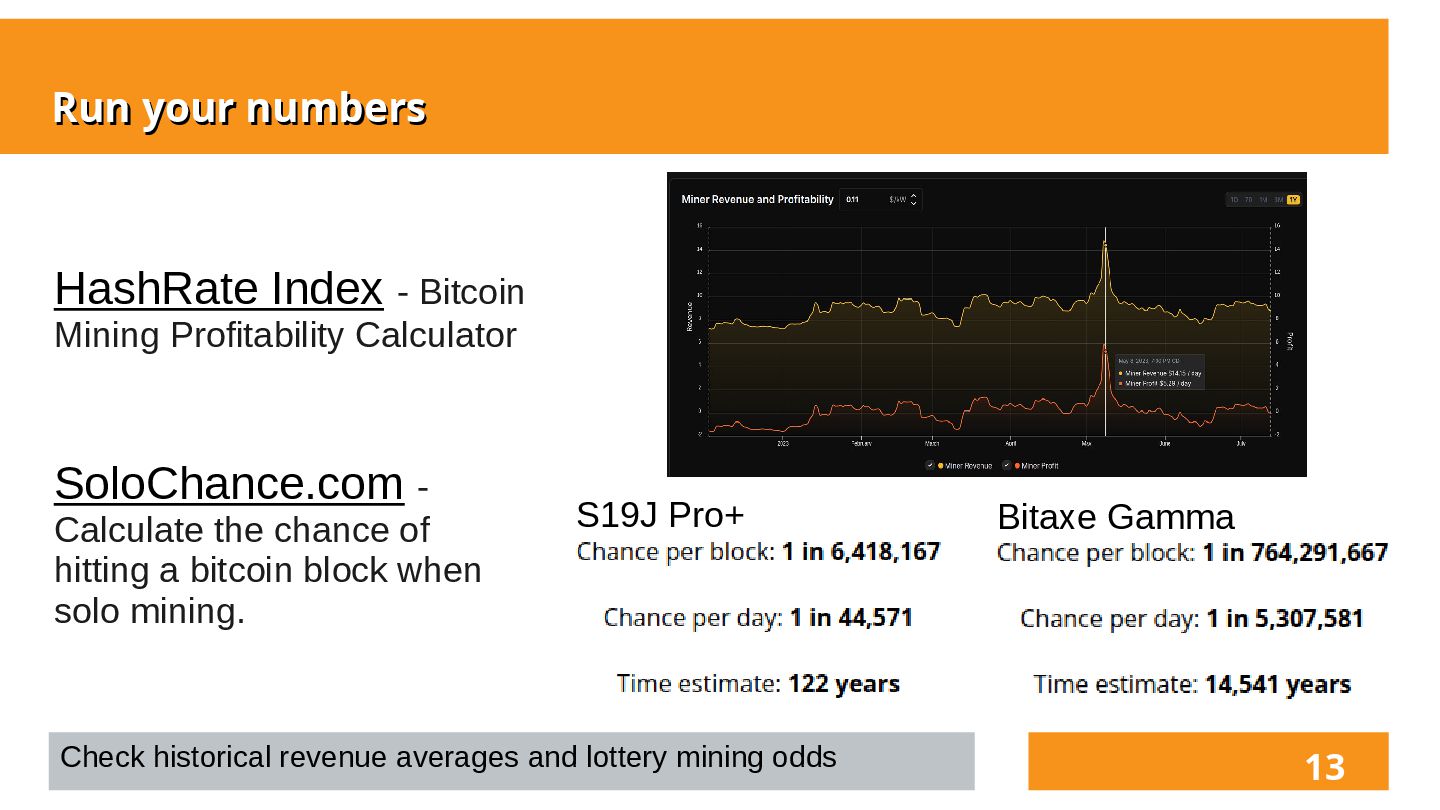Select the 1Y chart range tab

(x=1293, y=200)
